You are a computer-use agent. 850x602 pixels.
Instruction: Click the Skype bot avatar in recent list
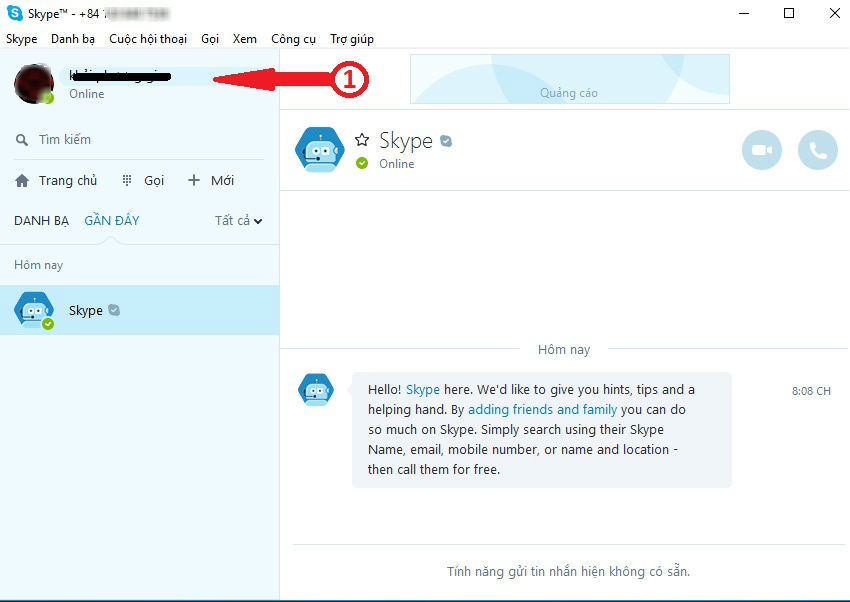point(33,310)
